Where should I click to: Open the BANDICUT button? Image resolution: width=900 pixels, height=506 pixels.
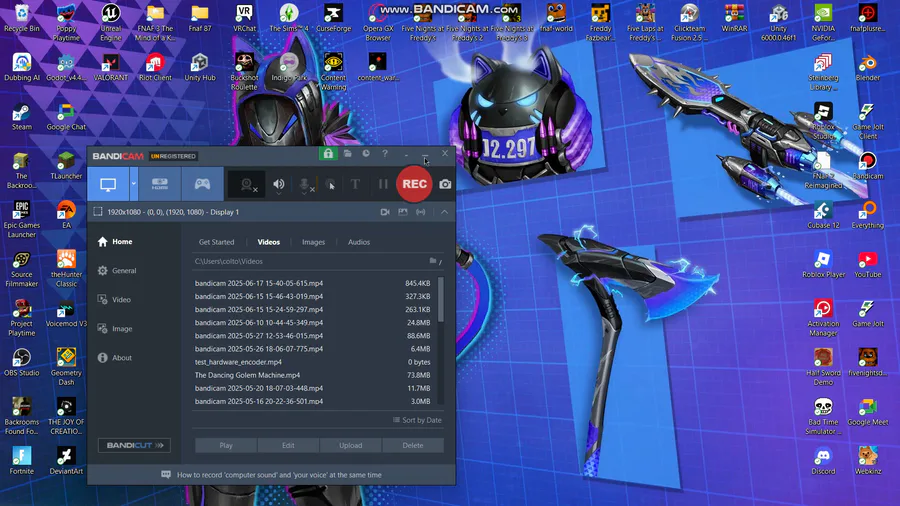[134, 445]
